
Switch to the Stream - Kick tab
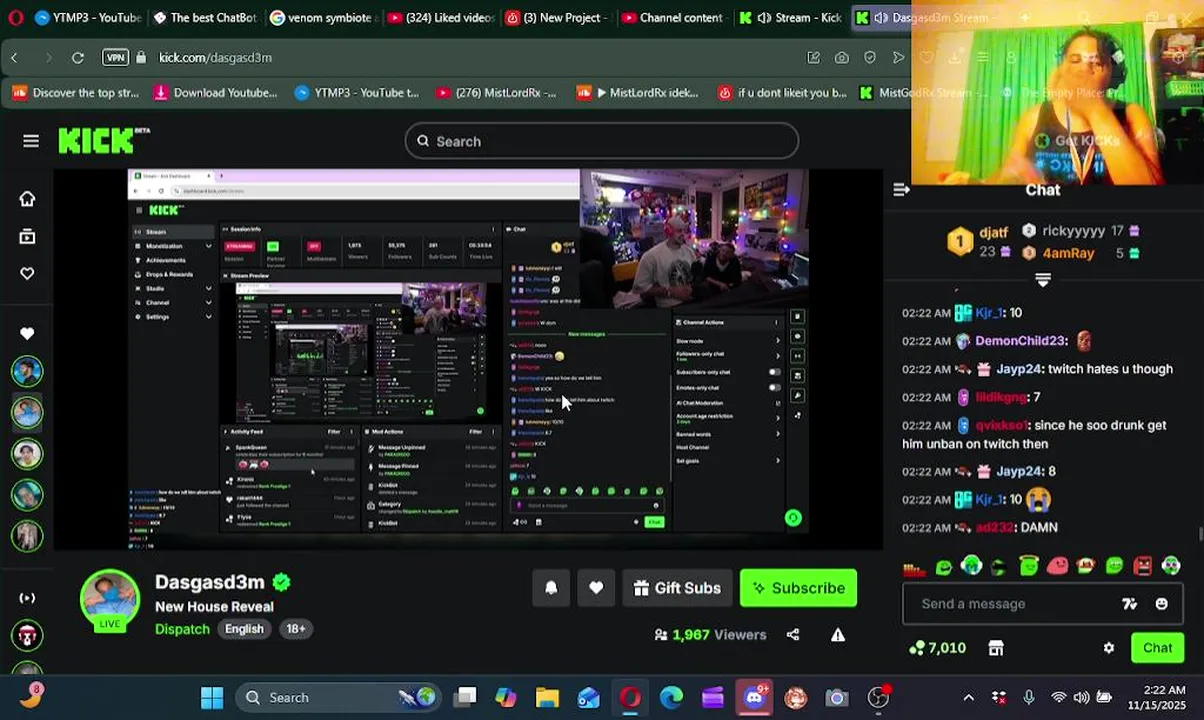(x=791, y=18)
